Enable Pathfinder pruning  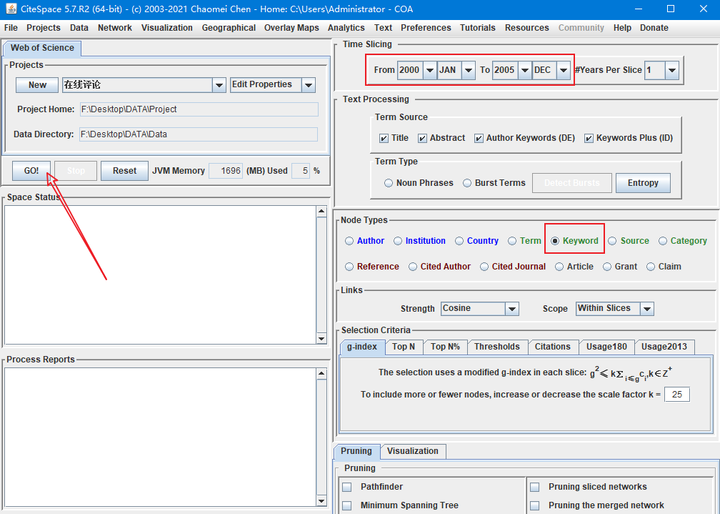(x=347, y=487)
